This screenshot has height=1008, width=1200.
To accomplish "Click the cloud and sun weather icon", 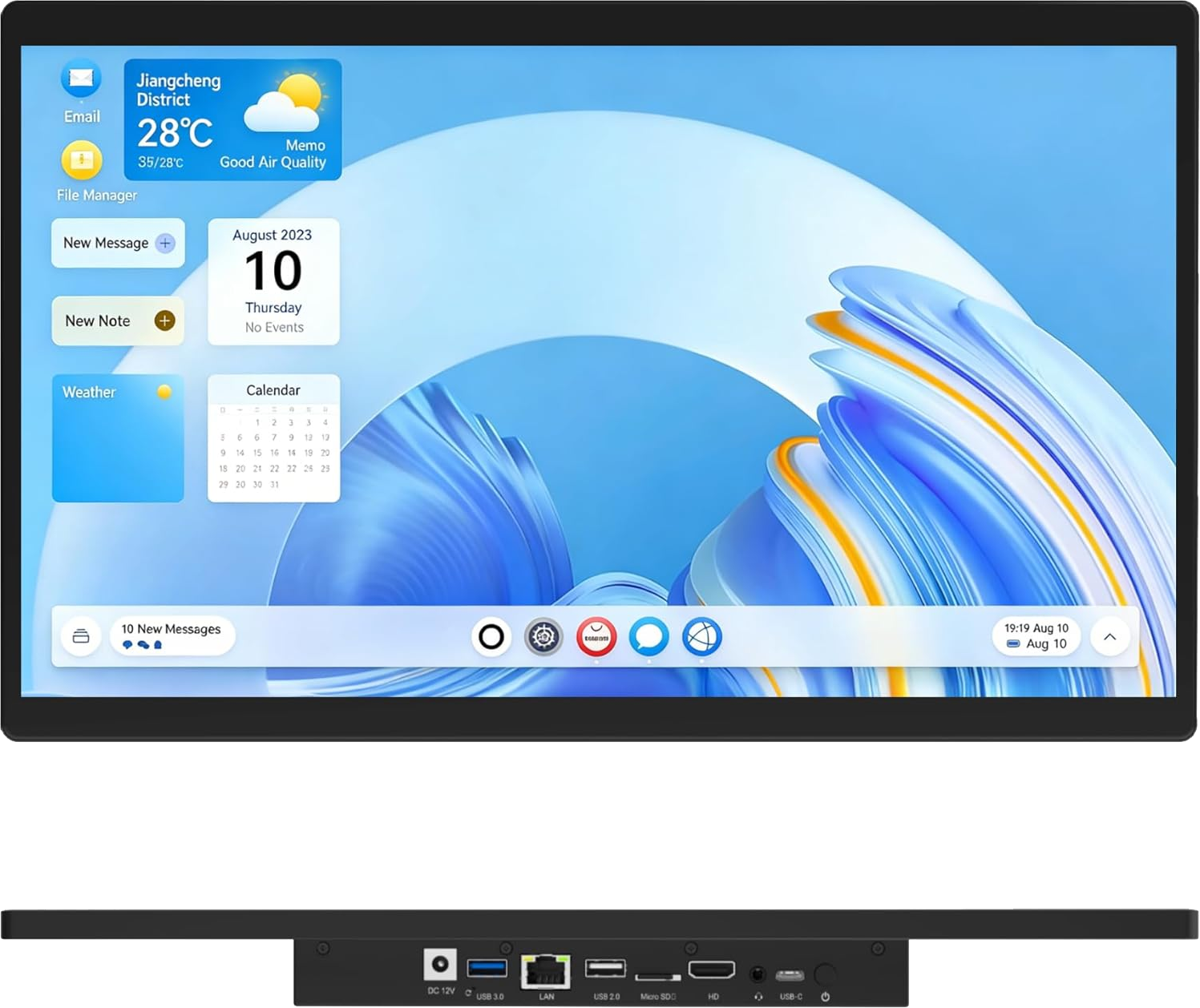I will click(x=285, y=102).
